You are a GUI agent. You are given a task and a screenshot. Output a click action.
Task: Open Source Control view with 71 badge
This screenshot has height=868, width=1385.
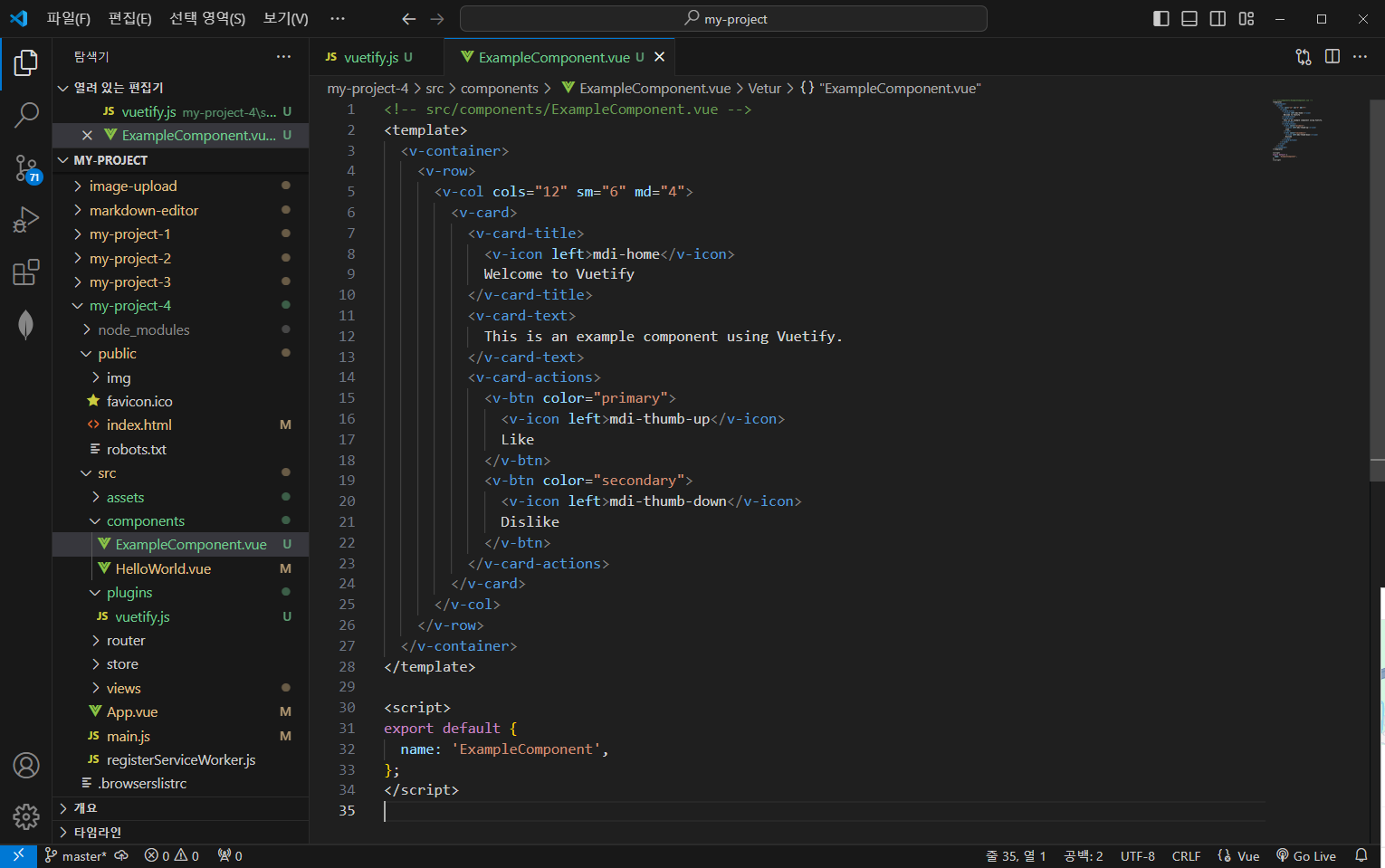coord(26,167)
